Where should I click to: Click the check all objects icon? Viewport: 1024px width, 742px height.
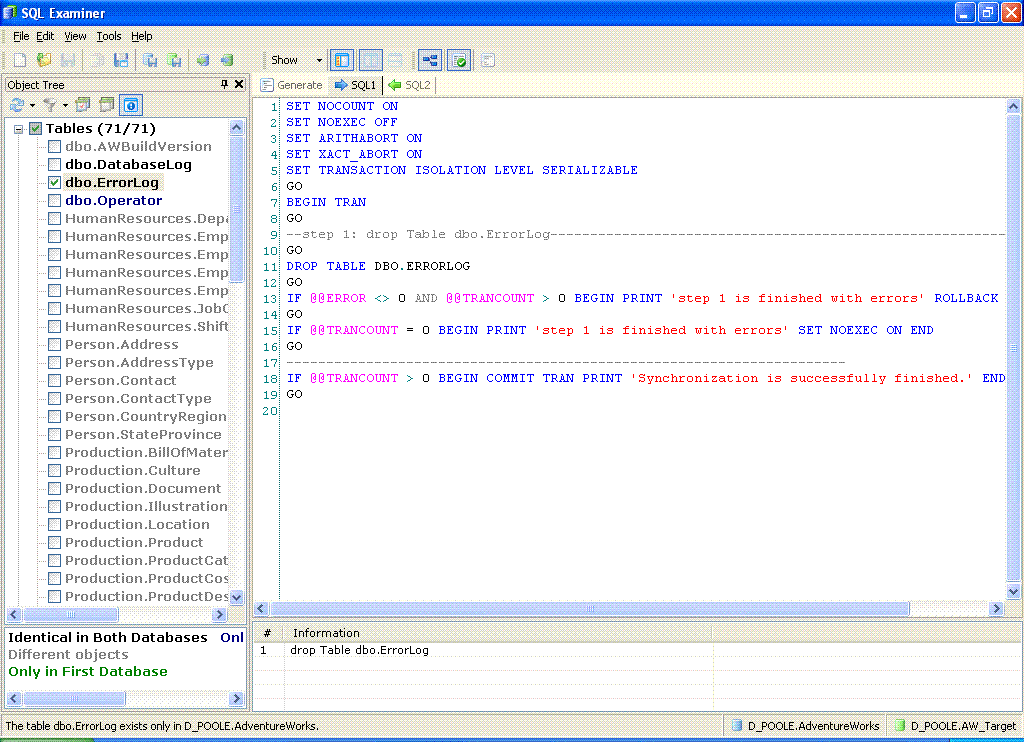(x=83, y=105)
